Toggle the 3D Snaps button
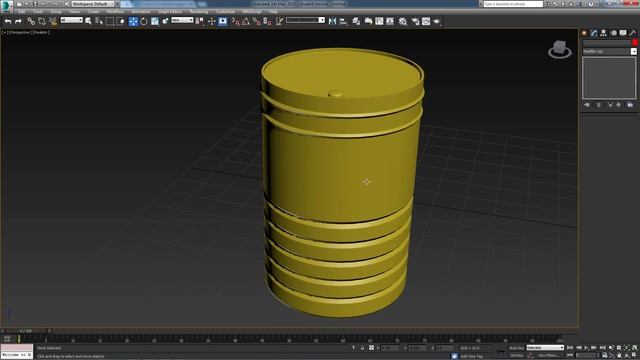This screenshot has width=640, height=360. click(236, 21)
